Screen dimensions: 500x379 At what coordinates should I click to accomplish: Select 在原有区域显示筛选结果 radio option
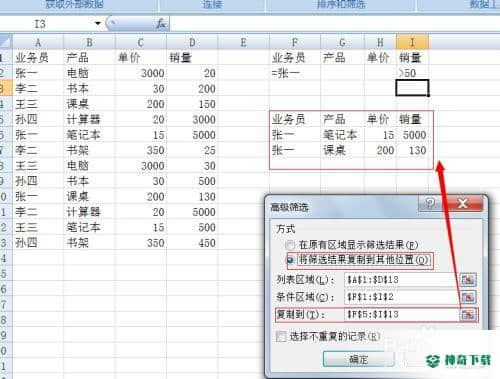click(x=290, y=245)
